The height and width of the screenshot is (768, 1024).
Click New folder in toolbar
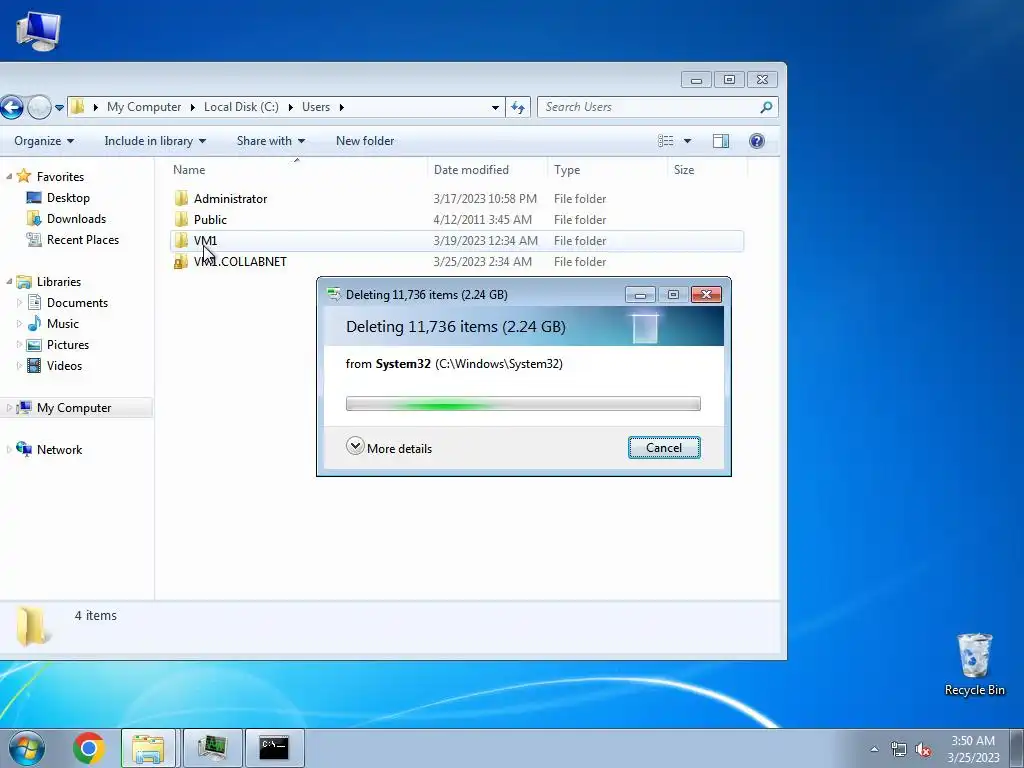[364, 141]
